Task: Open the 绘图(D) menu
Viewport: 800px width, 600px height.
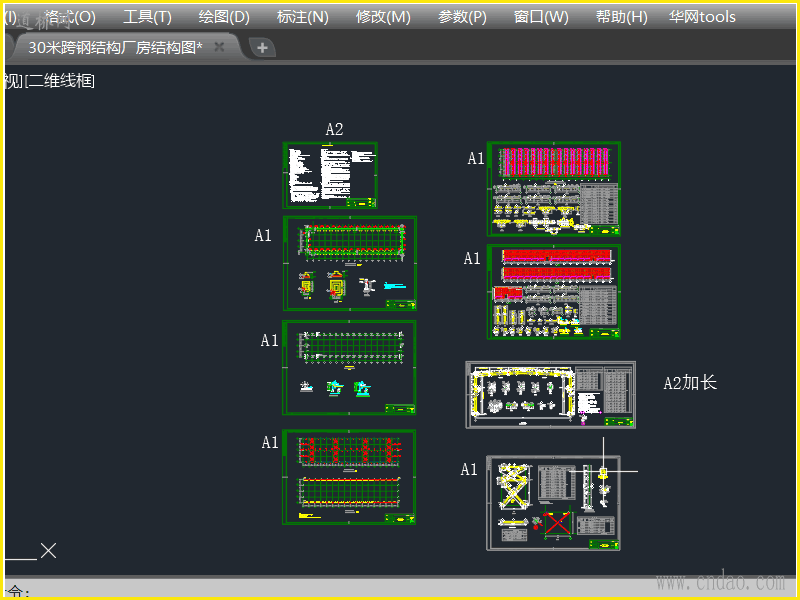Action: pyautogui.click(x=224, y=17)
